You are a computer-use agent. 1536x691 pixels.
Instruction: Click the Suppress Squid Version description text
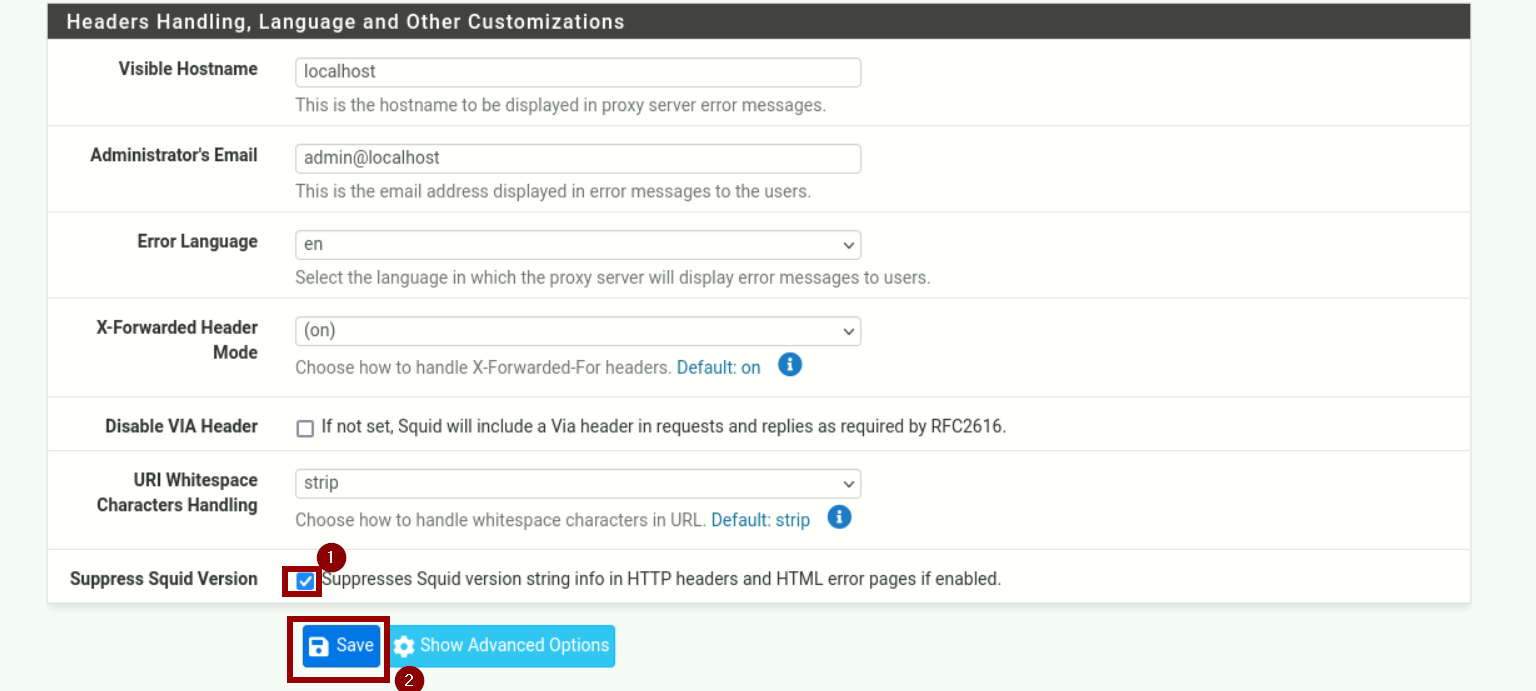(661, 579)
